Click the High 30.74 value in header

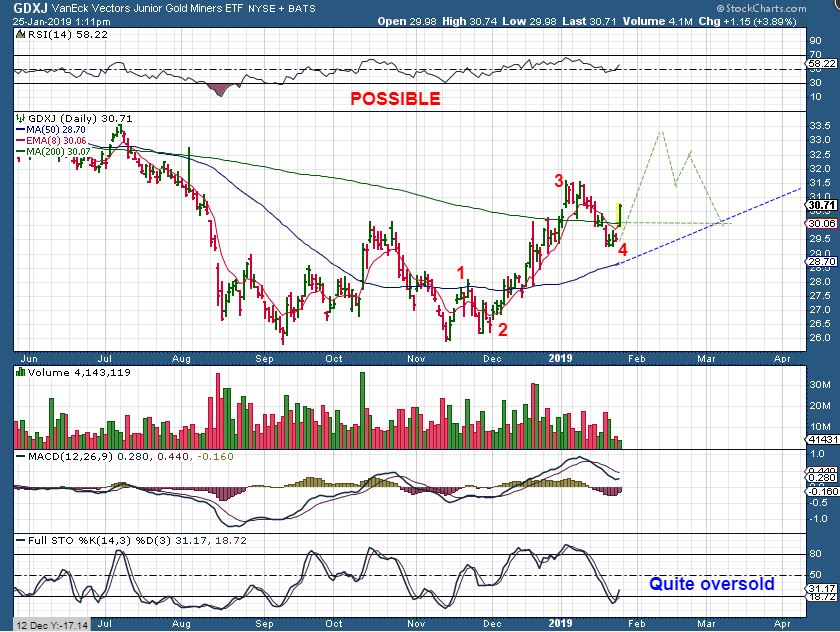click(469, 21)
